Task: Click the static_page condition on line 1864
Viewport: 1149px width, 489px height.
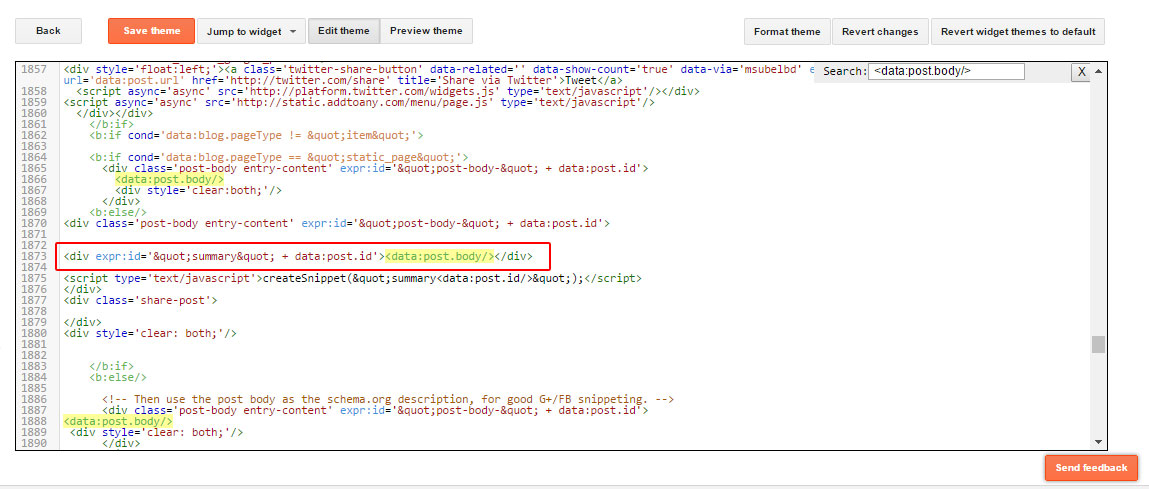Action: click(x=278, y=157)
